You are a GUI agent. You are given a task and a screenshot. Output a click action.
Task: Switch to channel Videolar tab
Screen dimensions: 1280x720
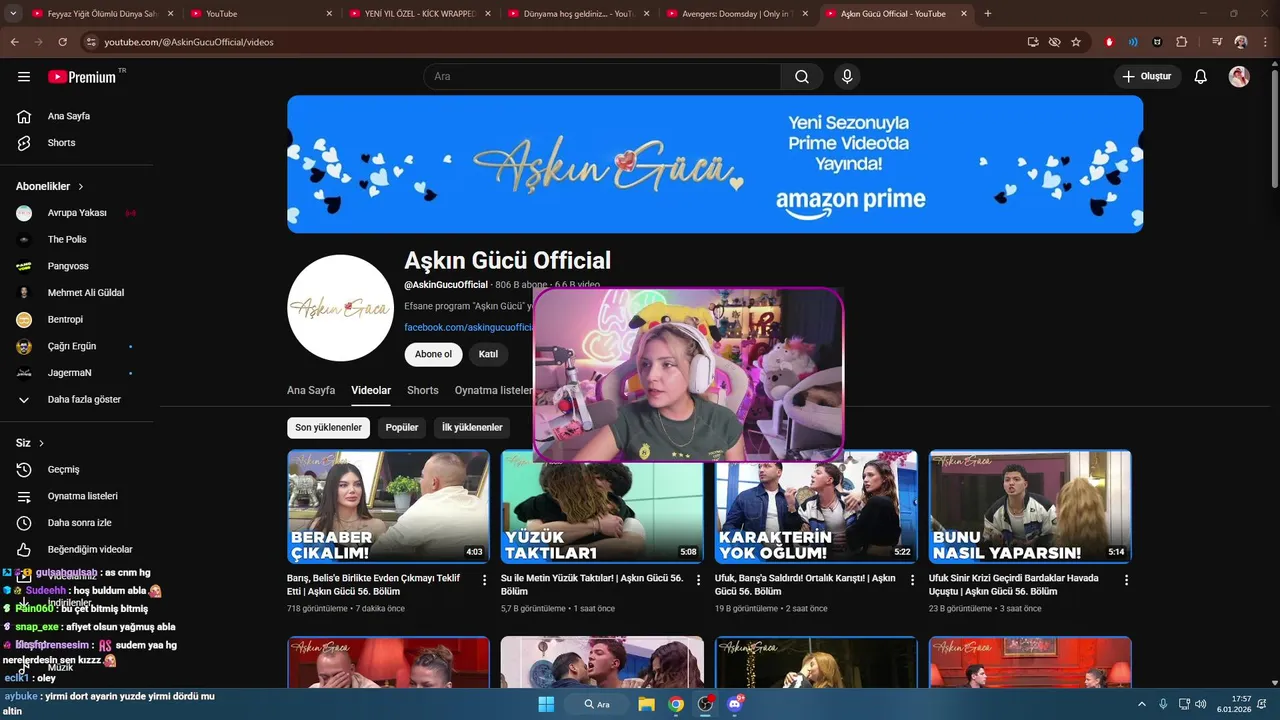pyautogui.click(x=371, y=390)
